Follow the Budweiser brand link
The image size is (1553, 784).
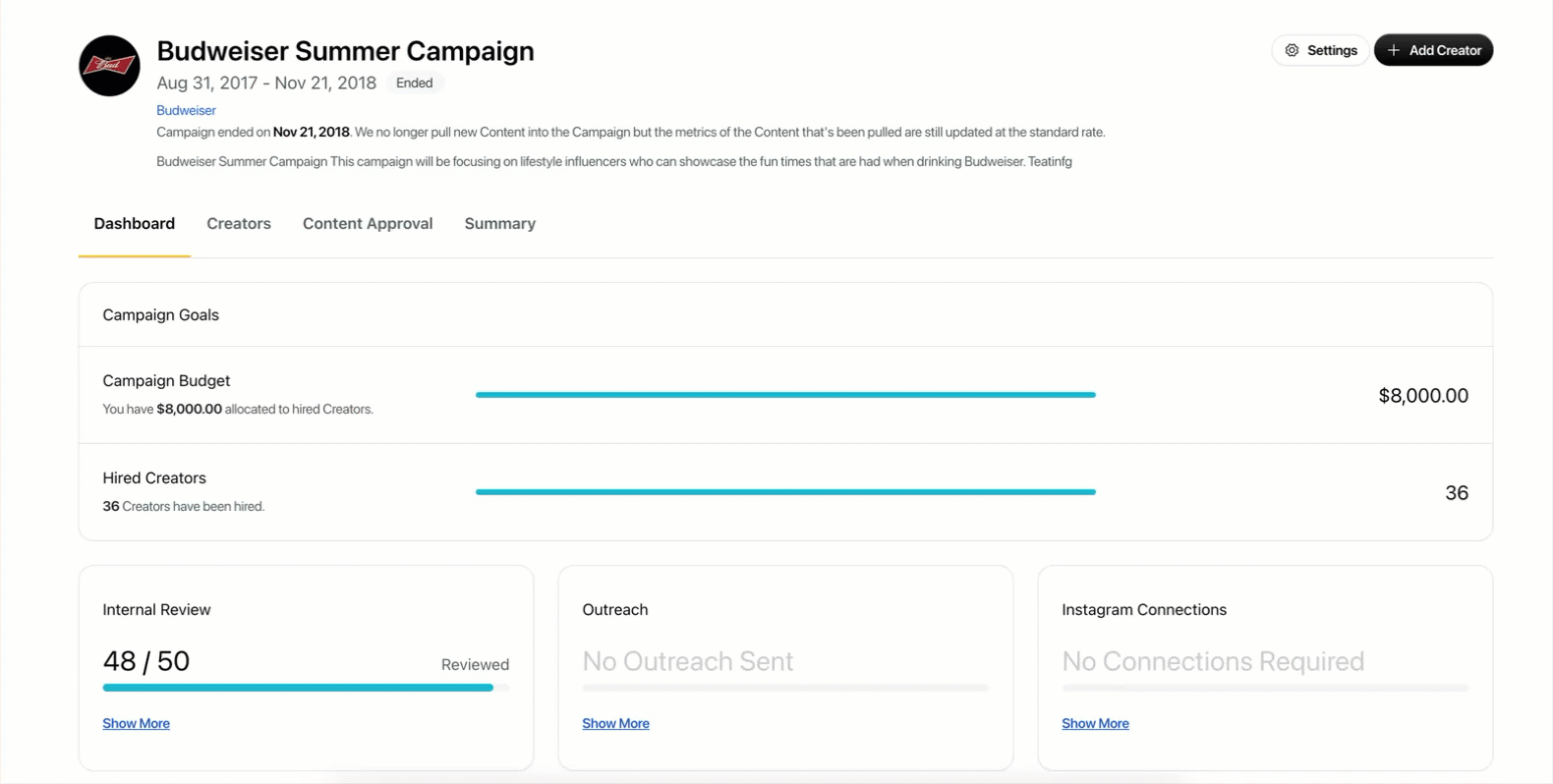coord(186,110)
